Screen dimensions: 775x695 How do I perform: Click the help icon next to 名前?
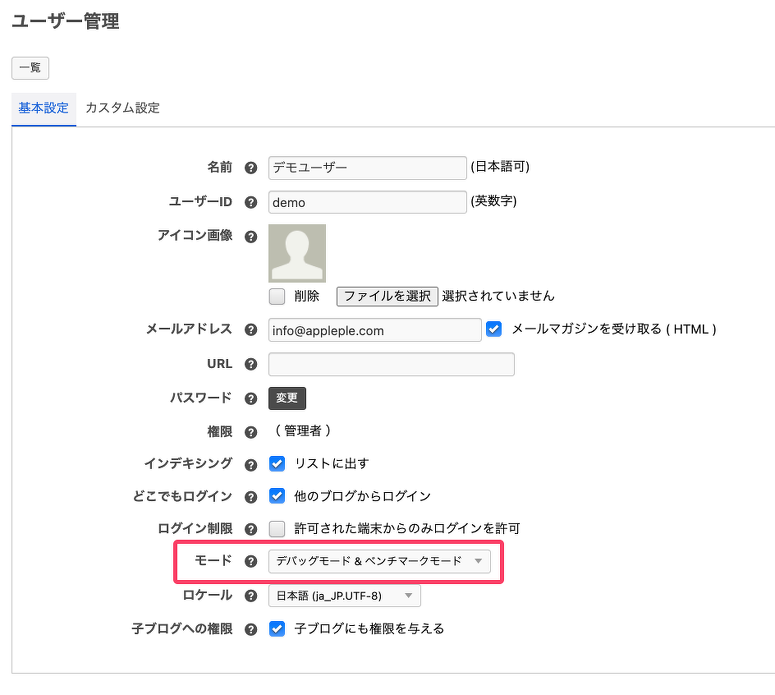251,168
